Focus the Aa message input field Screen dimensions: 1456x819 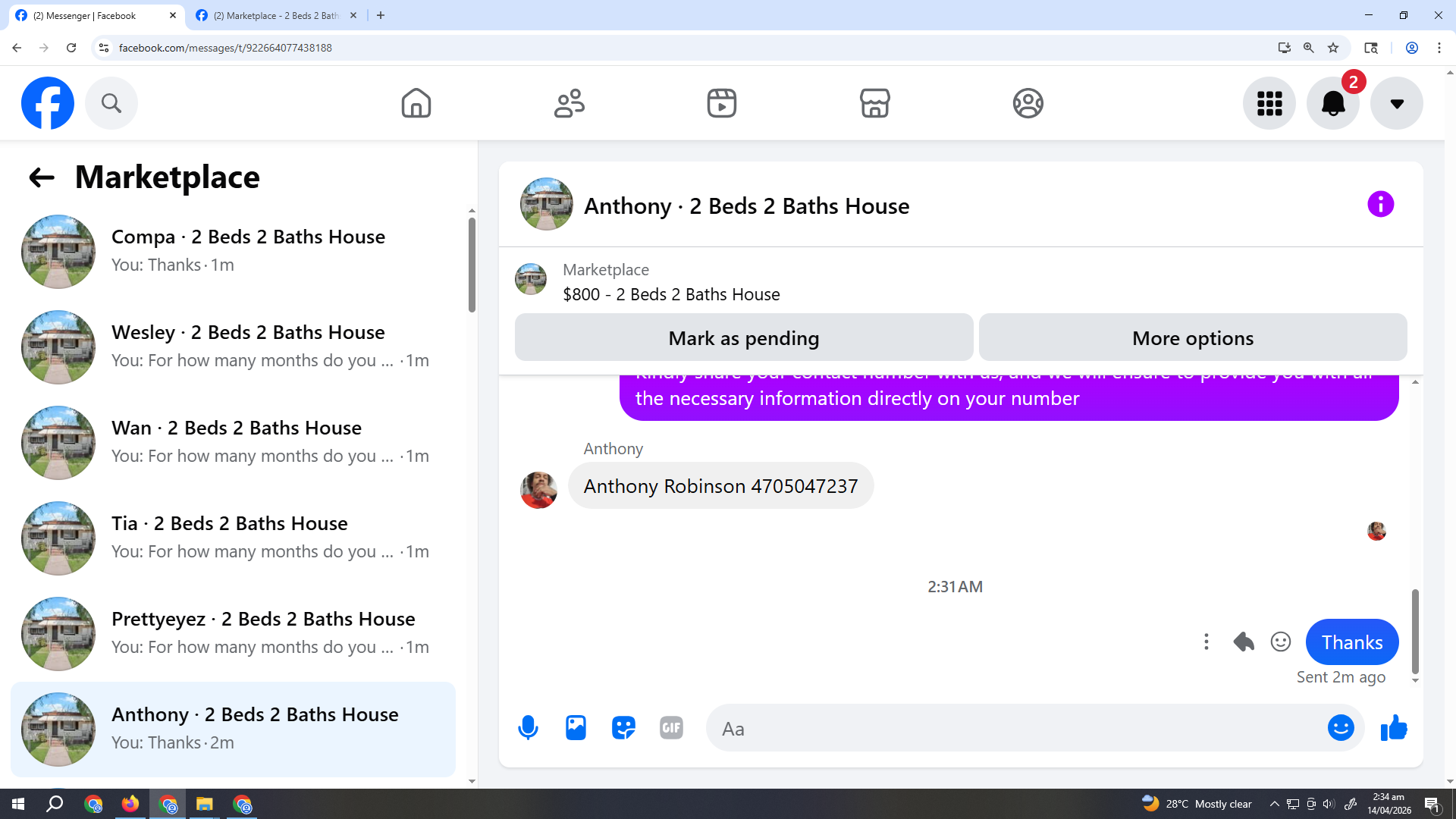click(1016, 729)
